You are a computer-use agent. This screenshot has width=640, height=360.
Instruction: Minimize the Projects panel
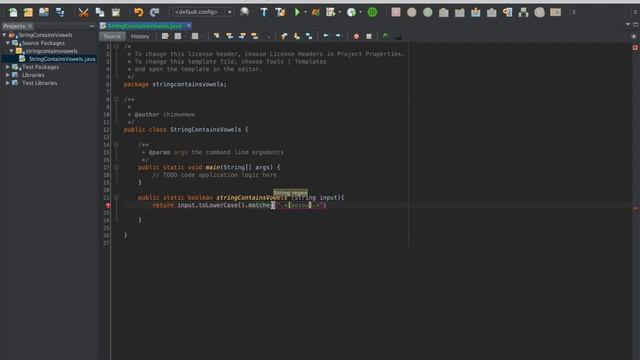[x=91, y=26]
